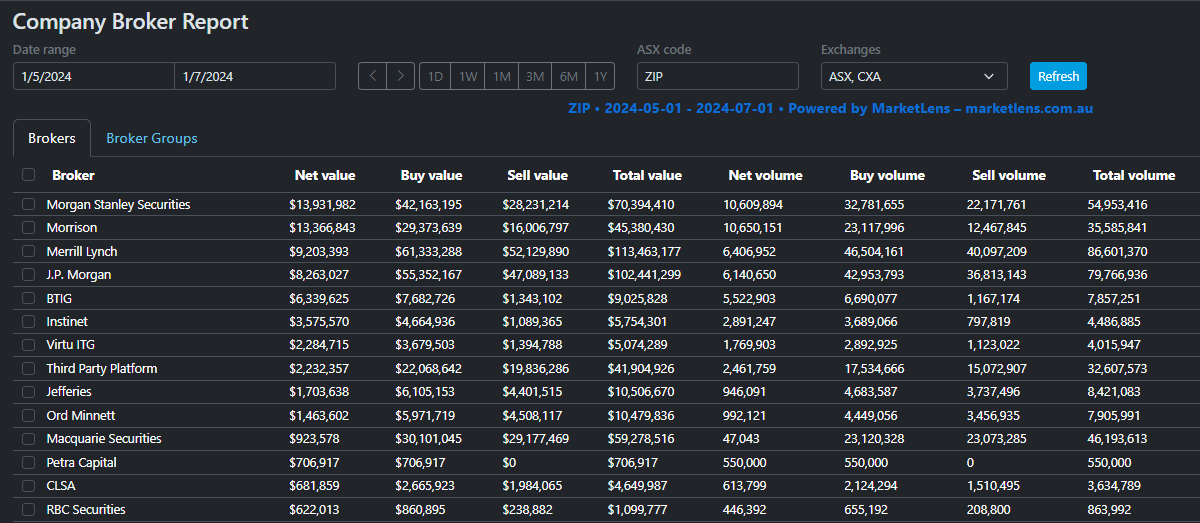The height and width of the screenshot is (523, 1200).
Task: Select the 6M range button
Action: coord(569,76)
